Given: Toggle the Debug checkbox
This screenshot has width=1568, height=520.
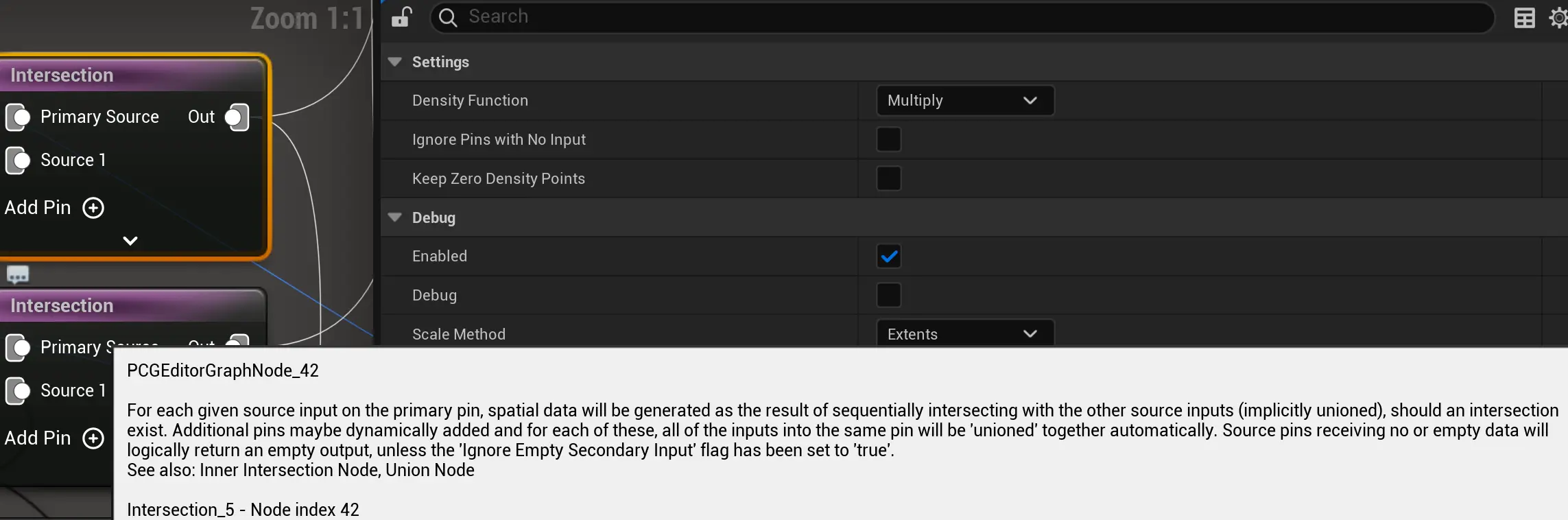Looking at the screenshot, I should tap(888, 296).
